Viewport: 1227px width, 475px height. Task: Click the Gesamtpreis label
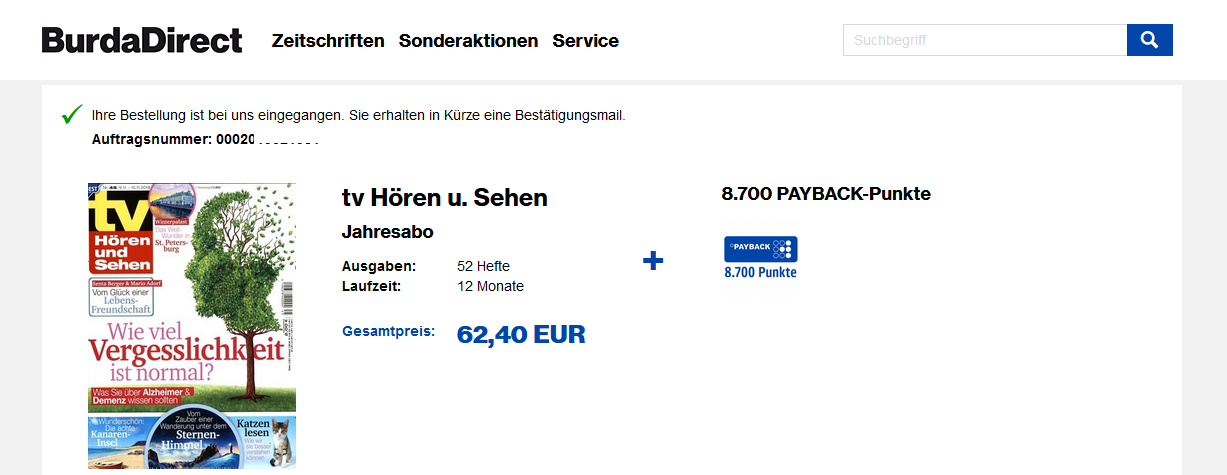pyautogui.click(x=388, y=331)
